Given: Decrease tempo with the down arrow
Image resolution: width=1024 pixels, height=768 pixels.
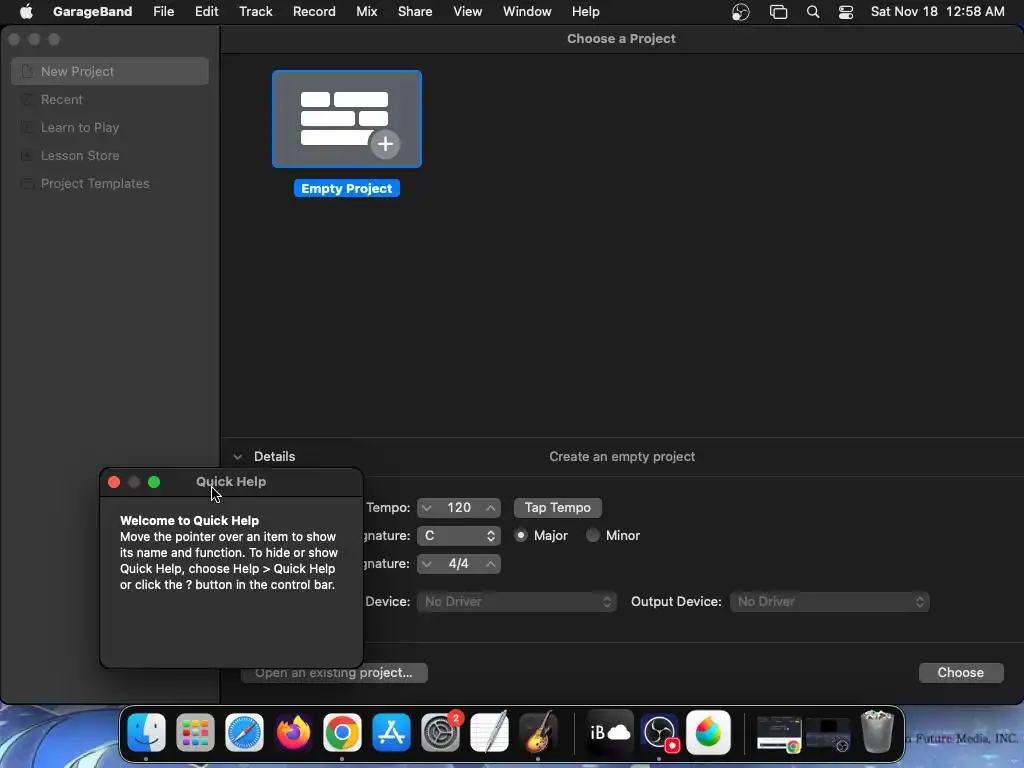Looking at the screenshot, I should coord(426,508).
